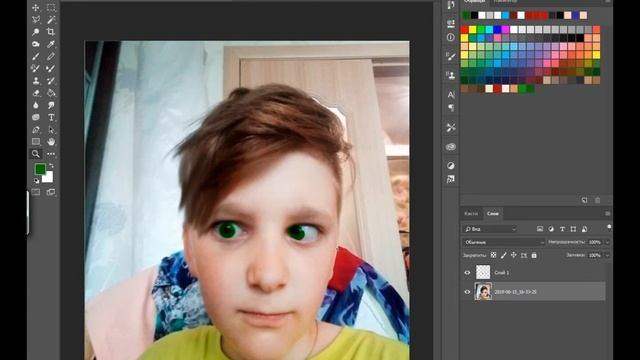640x360 pixels.
Task: Select the Clone Stamp tool
Action: (x=36, y=81)
